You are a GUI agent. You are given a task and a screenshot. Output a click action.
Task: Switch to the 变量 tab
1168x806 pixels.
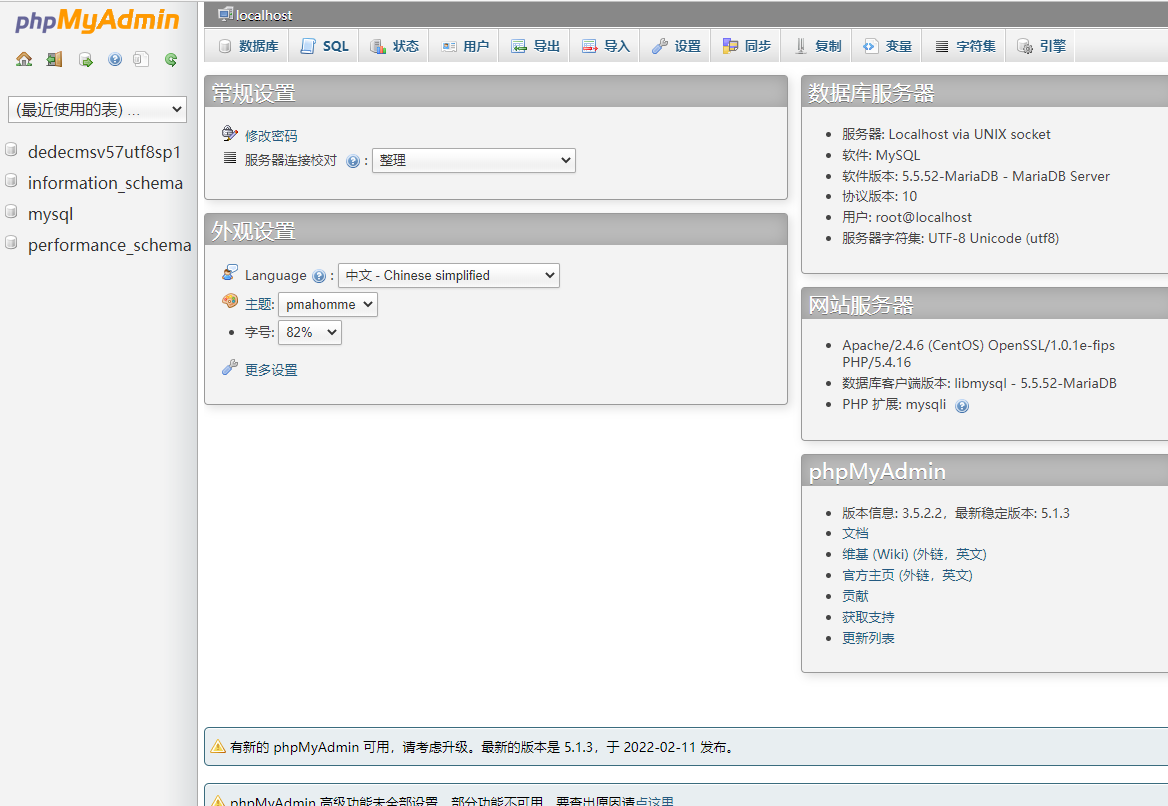coord(887,46)
